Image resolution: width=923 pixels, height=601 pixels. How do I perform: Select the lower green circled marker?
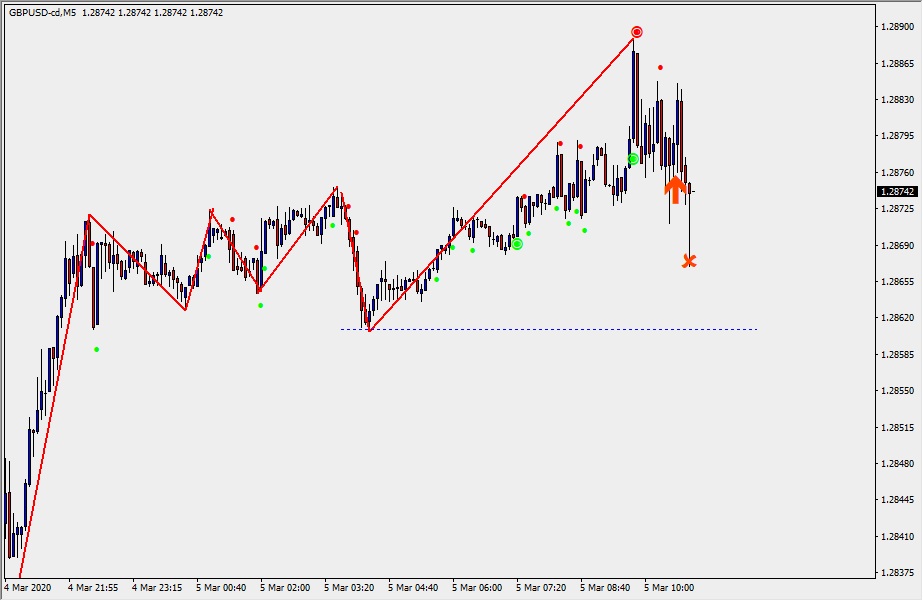pyautogui.click(x=517, y=244)
